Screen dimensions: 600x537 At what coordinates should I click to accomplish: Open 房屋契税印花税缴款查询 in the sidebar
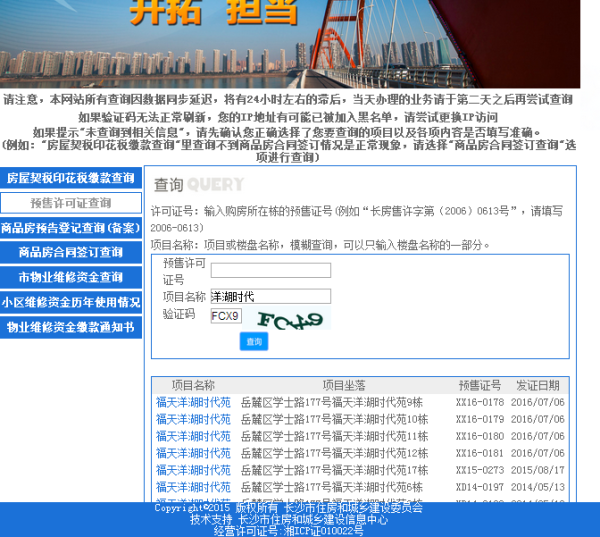click(71, 178)
